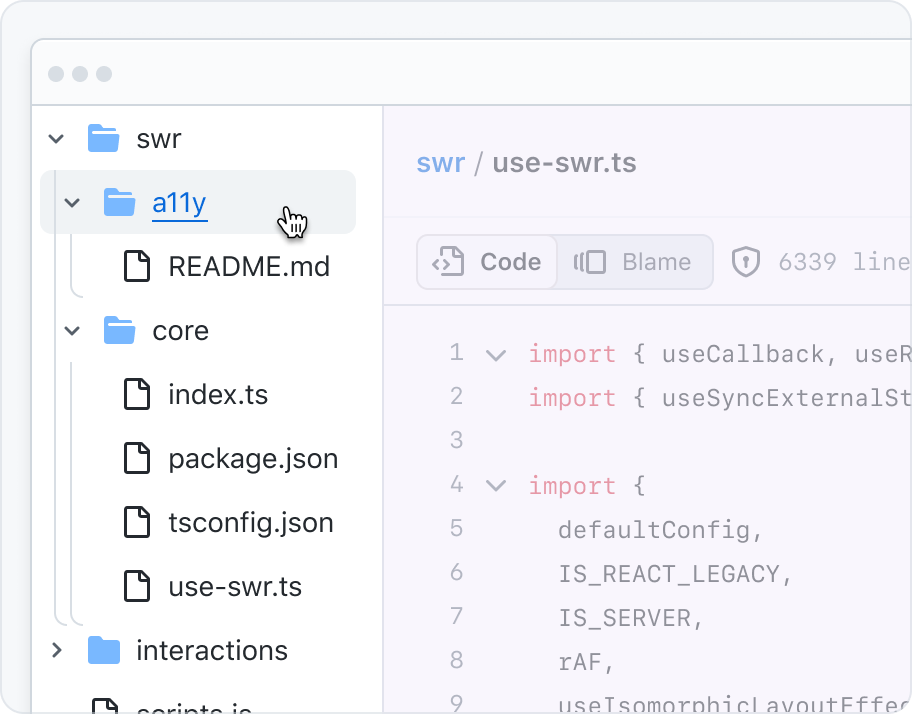Viewport: 912px width, 714px height.
Task: Select line number 7
Action: coord(457,616)
